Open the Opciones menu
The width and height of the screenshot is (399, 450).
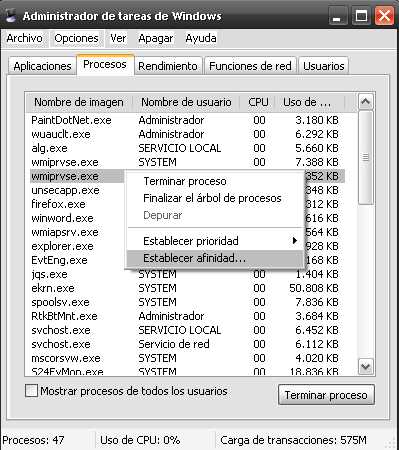(76, 38)
